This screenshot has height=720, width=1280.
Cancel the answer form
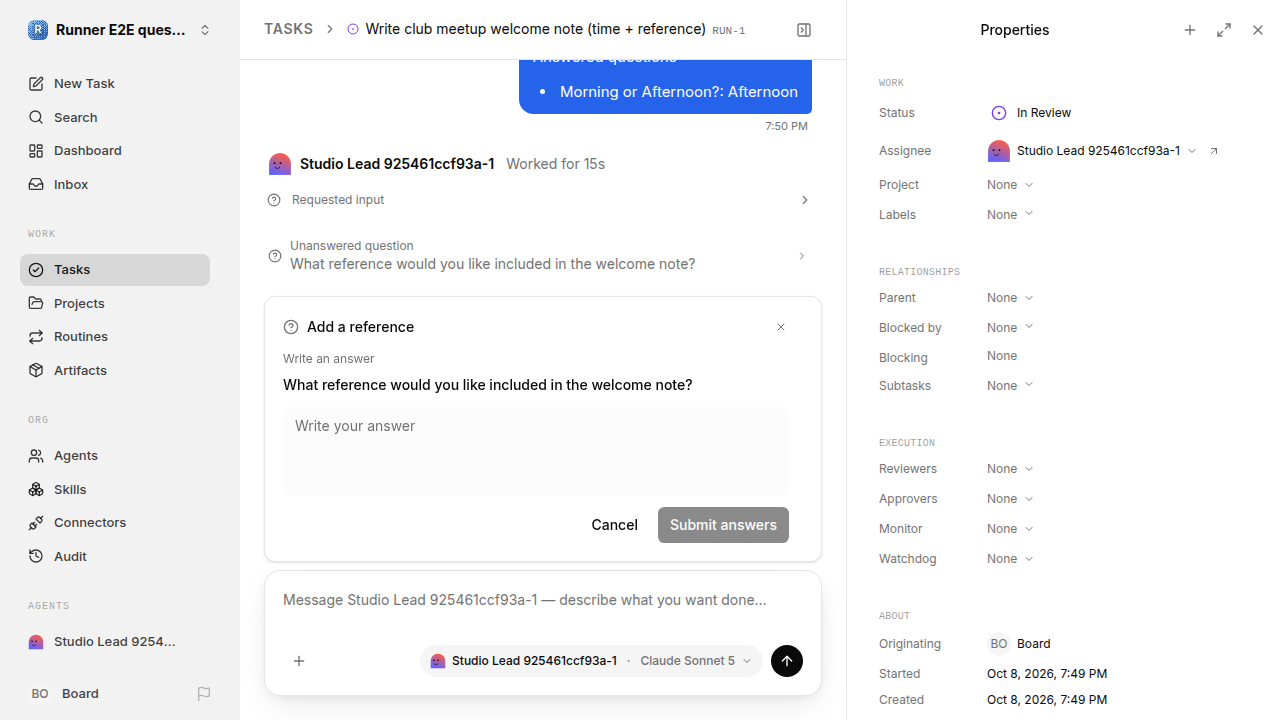[x=614, y=525]
